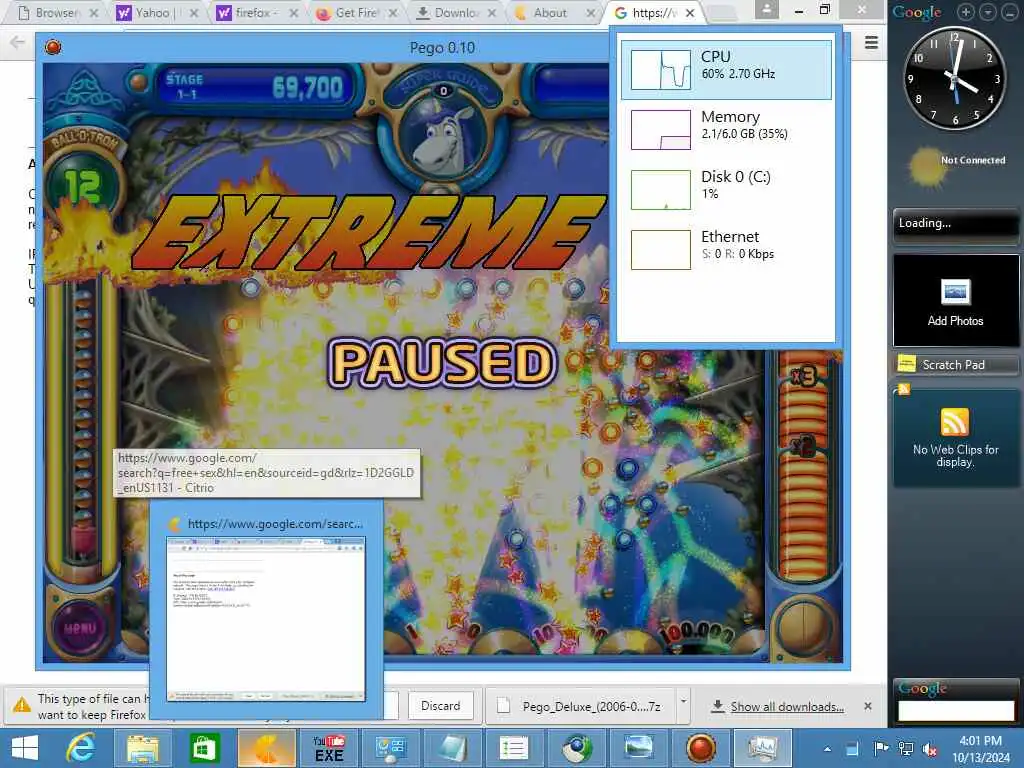
Task: Click the Pego window title bar ball icon
Action: pyautogui.click(x=53, y=47)
